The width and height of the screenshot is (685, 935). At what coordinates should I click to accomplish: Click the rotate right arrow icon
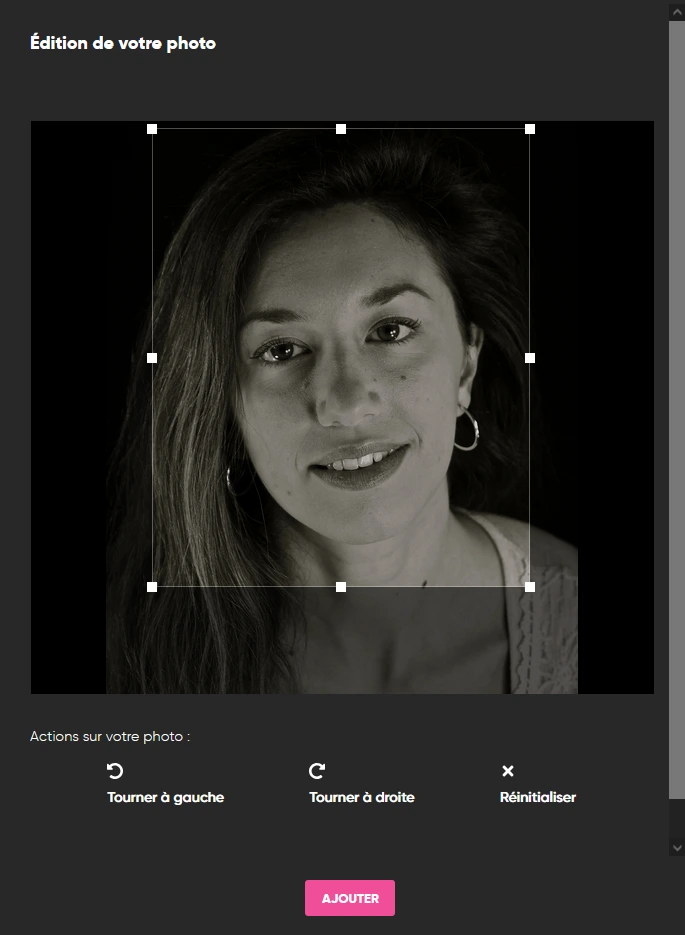coord(317,771)
